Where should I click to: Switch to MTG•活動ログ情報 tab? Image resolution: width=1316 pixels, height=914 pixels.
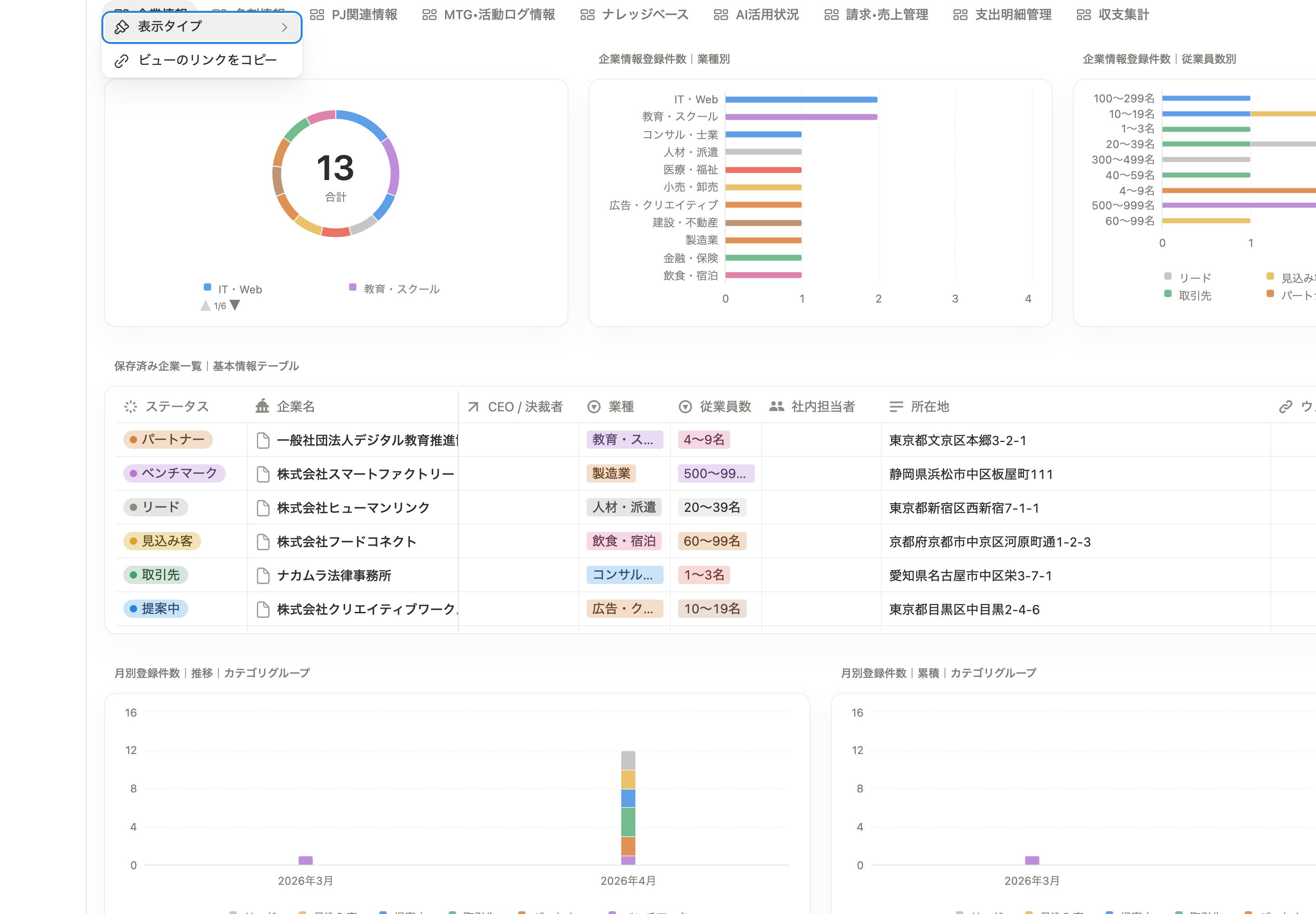click(488, 15)
